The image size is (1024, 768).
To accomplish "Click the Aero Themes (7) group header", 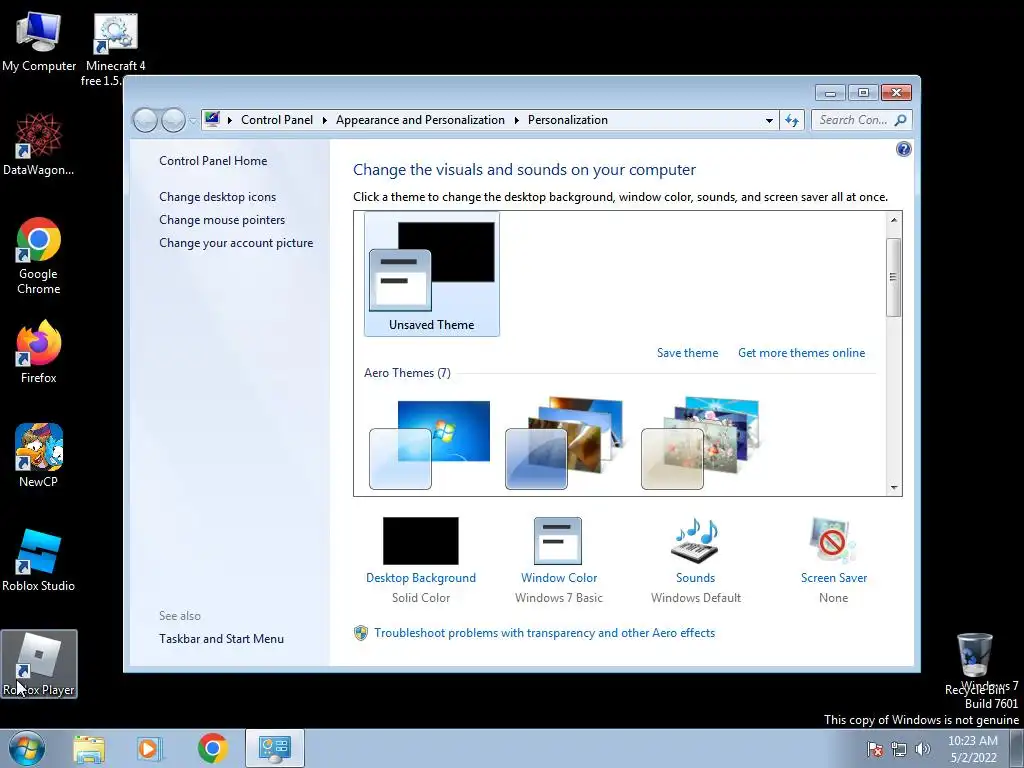I will point(407,373).
